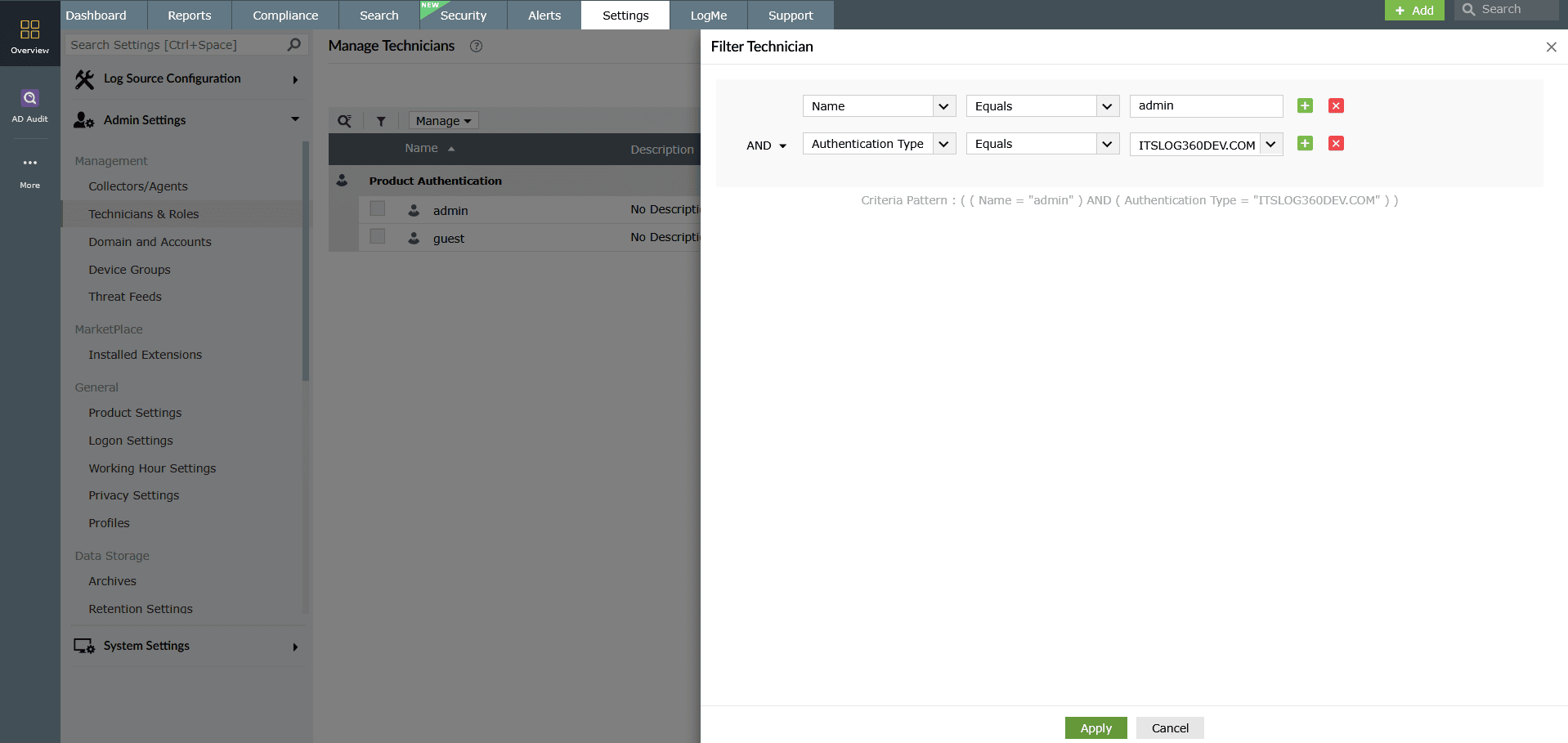Viewport: 1568px width, 743px height.
Task: Open the Alerts tab
Action: point(544,16)
